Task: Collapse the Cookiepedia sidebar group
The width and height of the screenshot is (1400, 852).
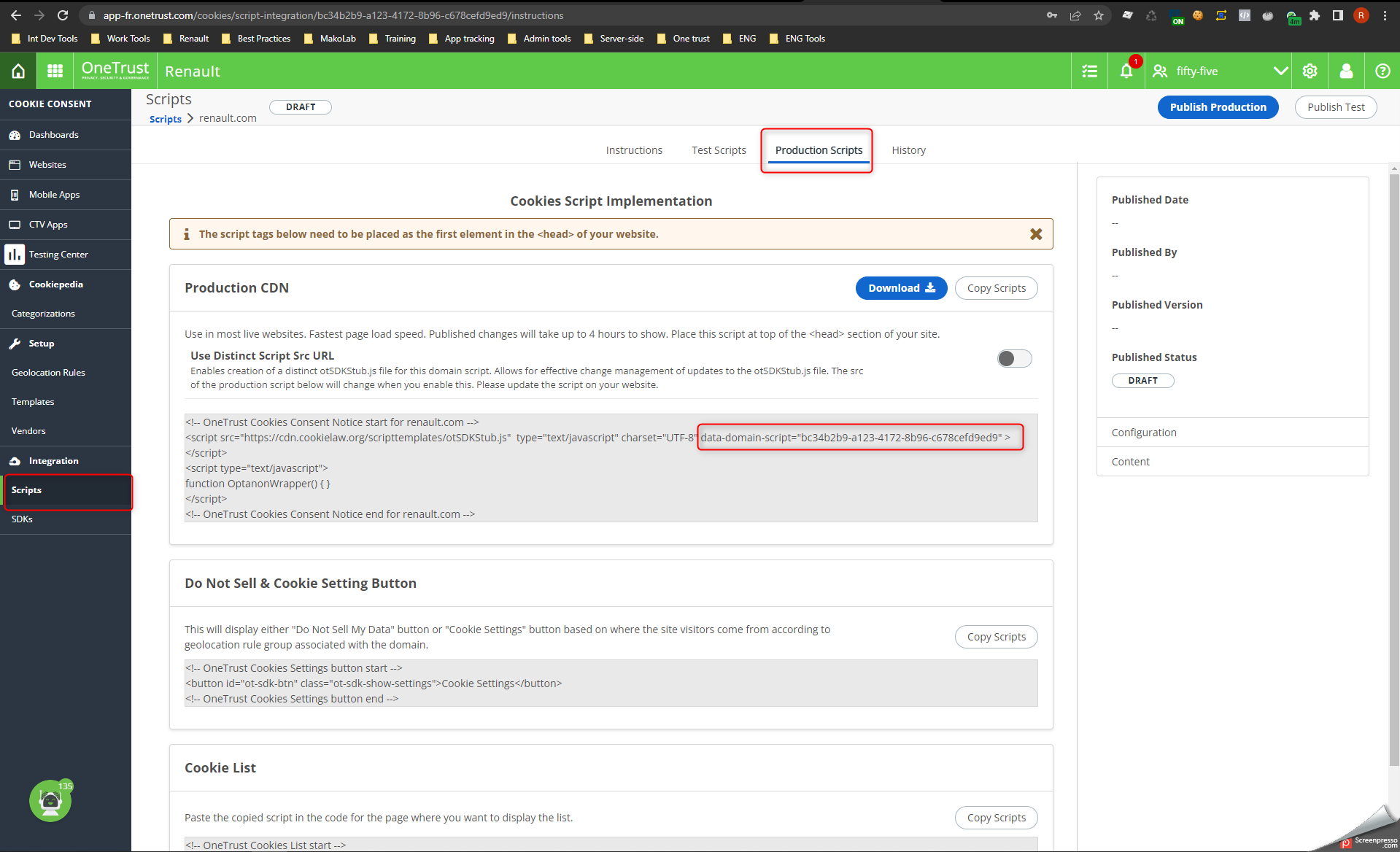Action: [66, 284]
